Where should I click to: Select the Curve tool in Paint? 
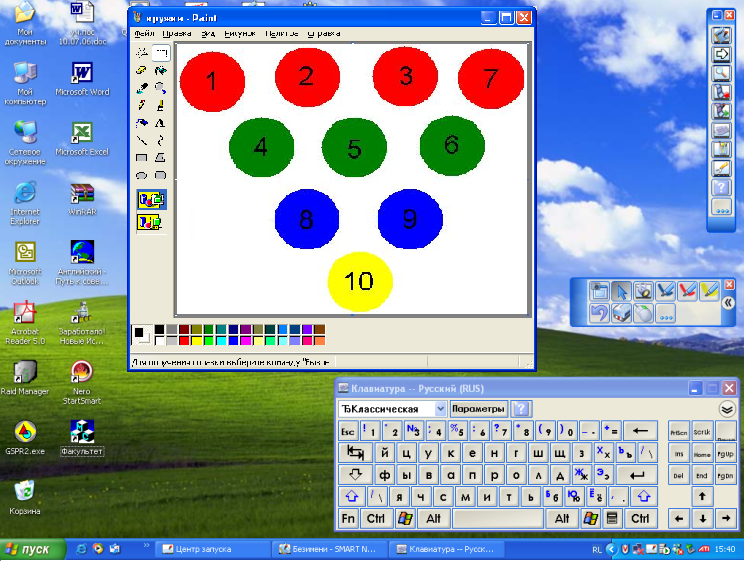160,140
